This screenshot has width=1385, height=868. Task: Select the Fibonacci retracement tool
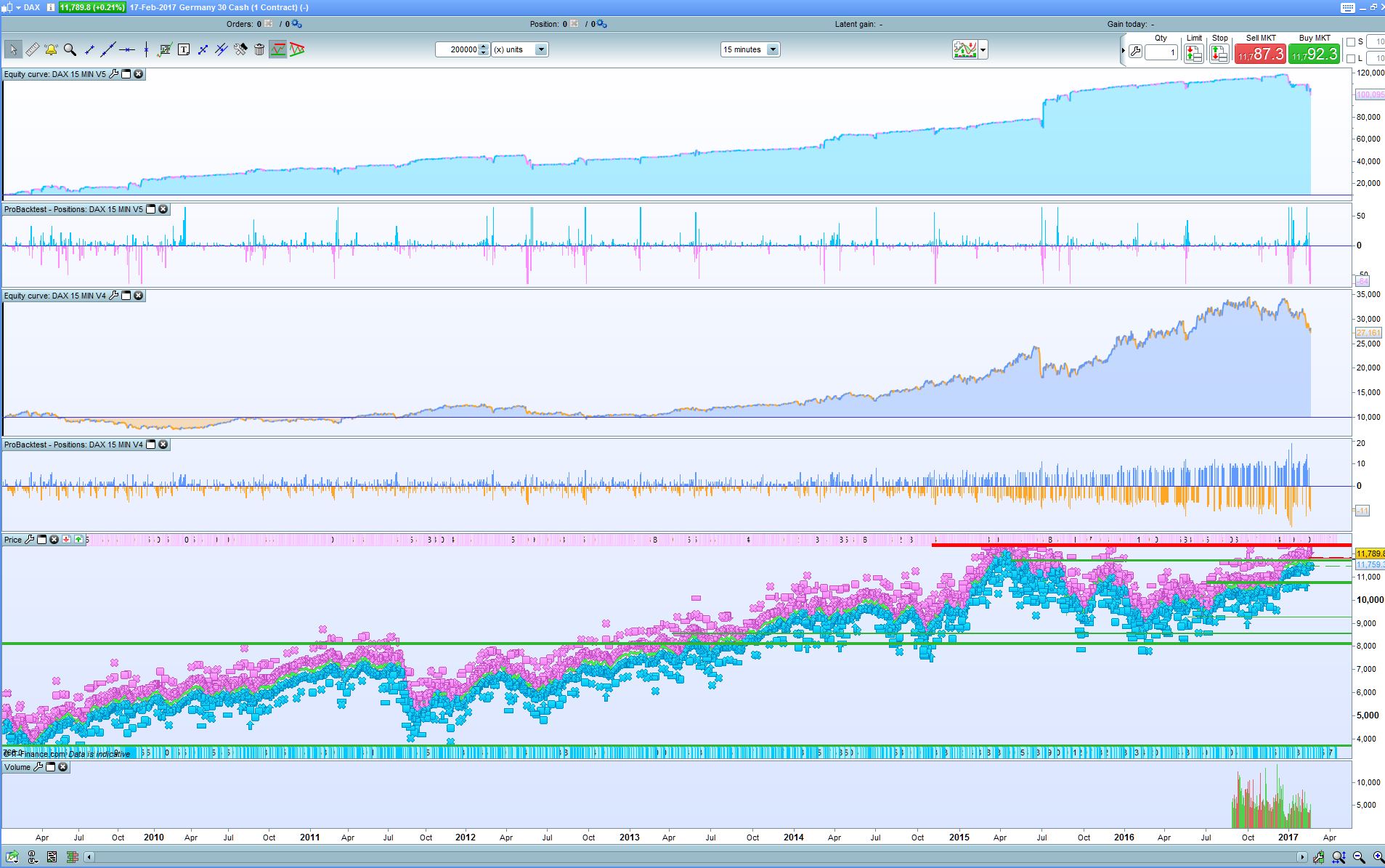[165, 49]
